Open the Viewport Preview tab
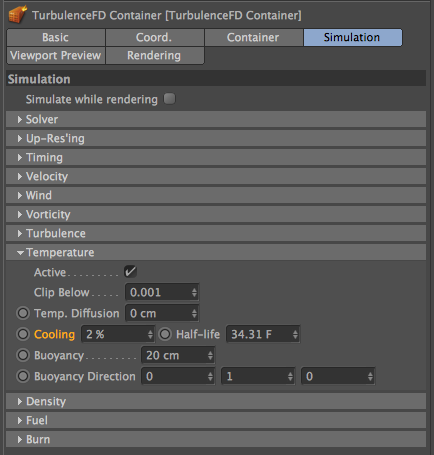 tap(56, 55)
